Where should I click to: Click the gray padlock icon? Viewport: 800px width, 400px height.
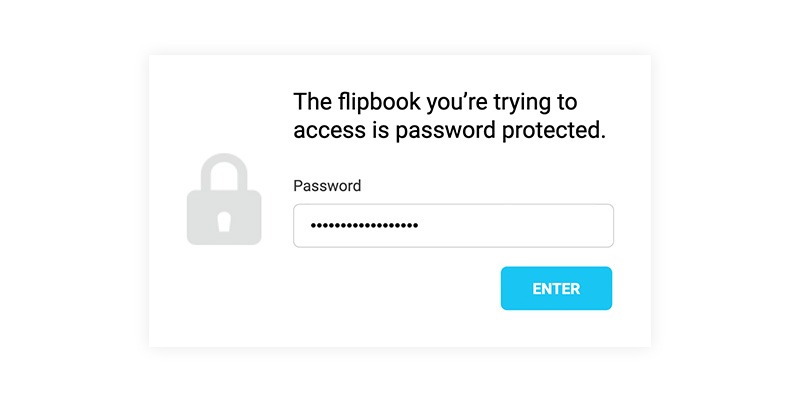[x=224, y=199]
